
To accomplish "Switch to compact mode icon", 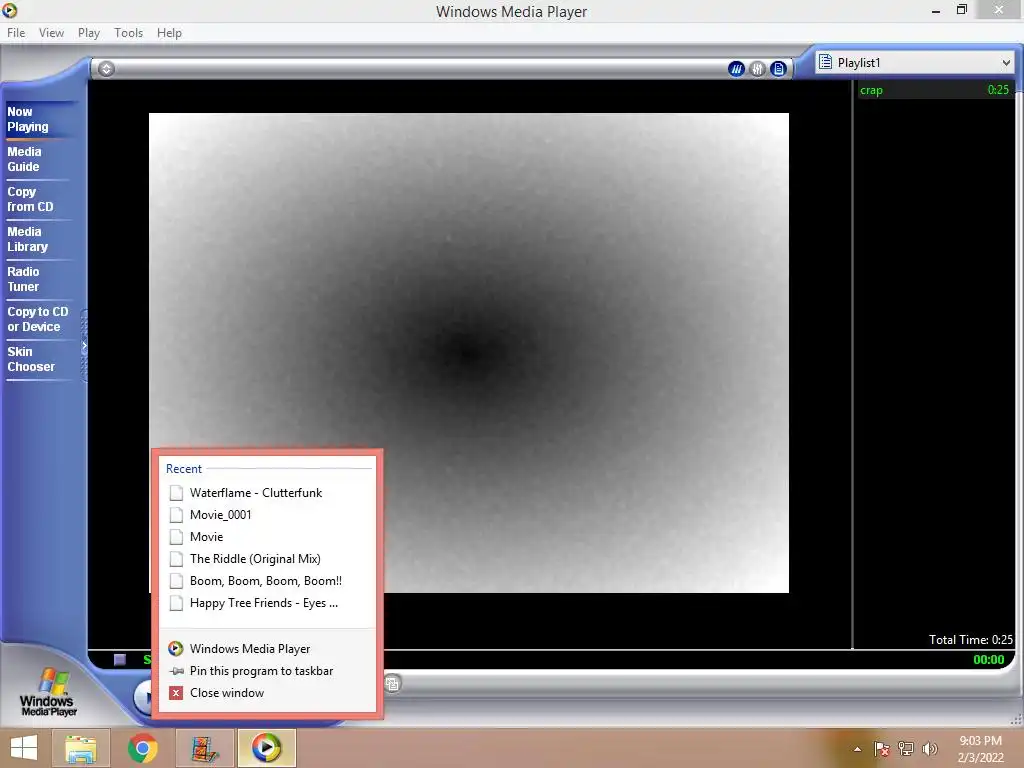I will [x=392, y=684].
